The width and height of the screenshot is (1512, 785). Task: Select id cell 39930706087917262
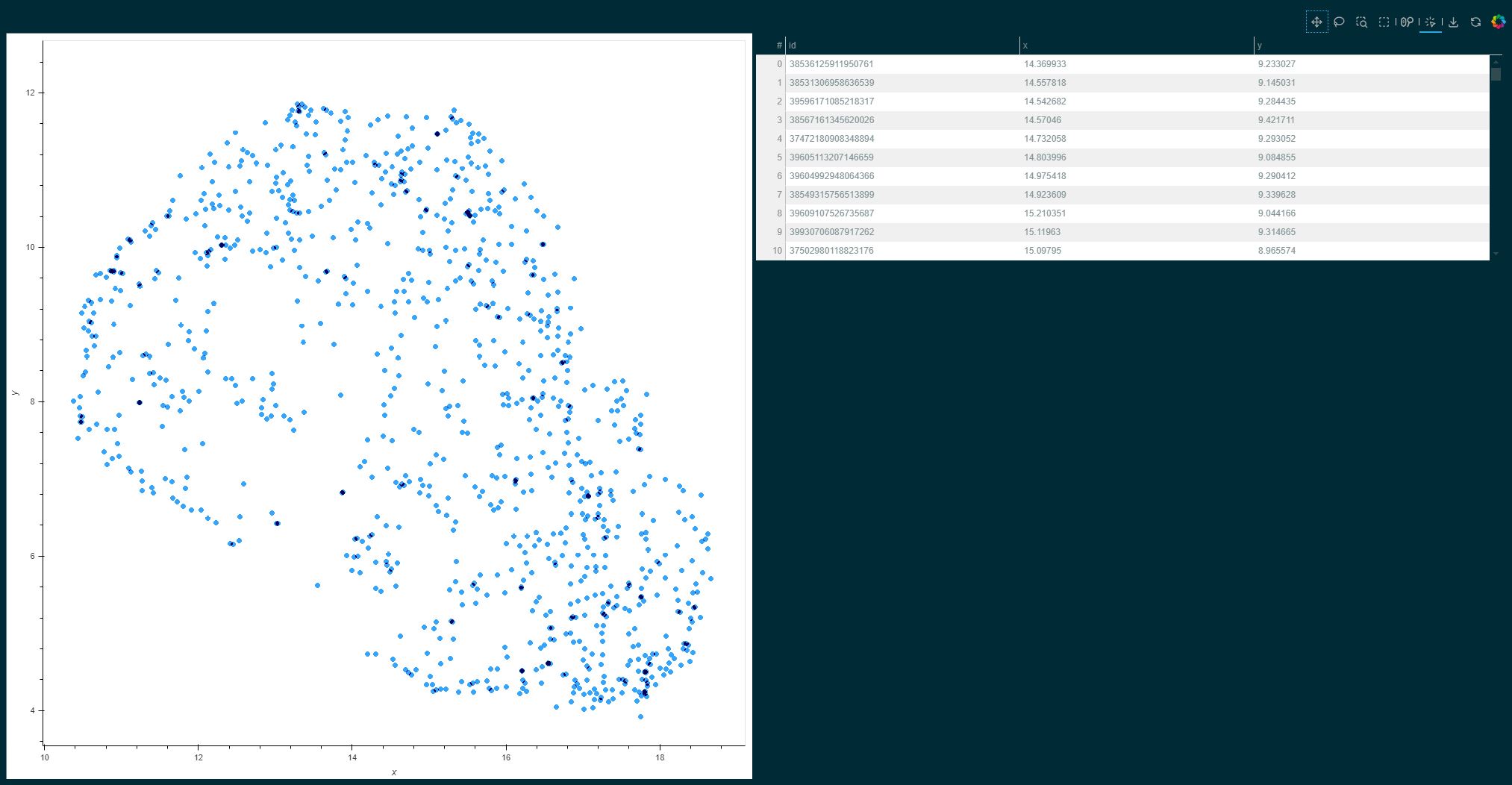tap(902, 232)
